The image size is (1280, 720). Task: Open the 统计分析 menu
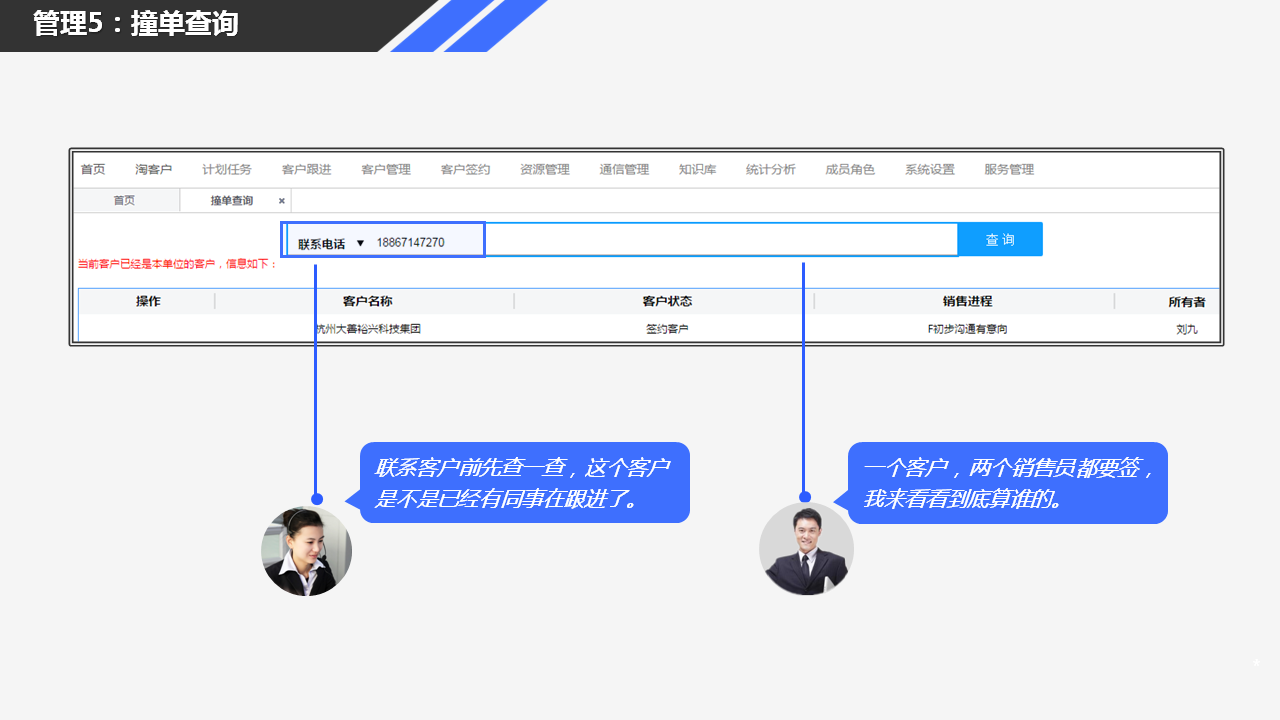[x=770, y=170]
